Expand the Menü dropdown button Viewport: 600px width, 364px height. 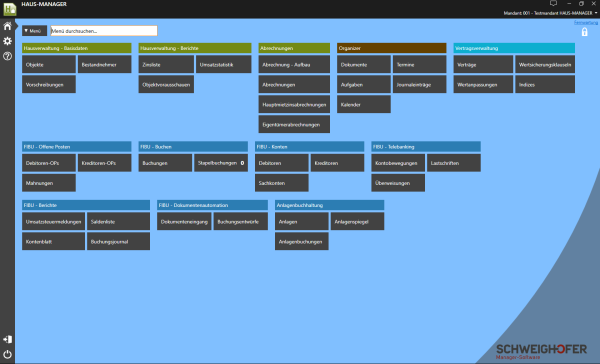coord(34,31)
